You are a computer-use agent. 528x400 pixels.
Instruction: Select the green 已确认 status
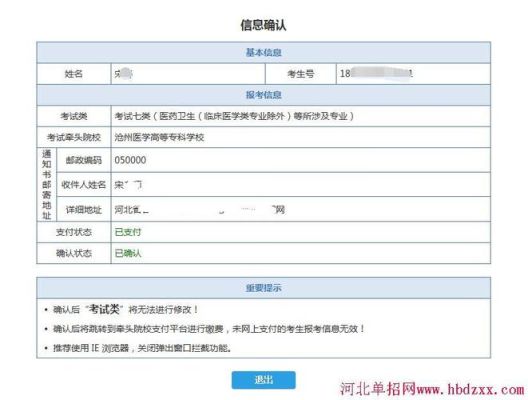[x=128, y=253]
